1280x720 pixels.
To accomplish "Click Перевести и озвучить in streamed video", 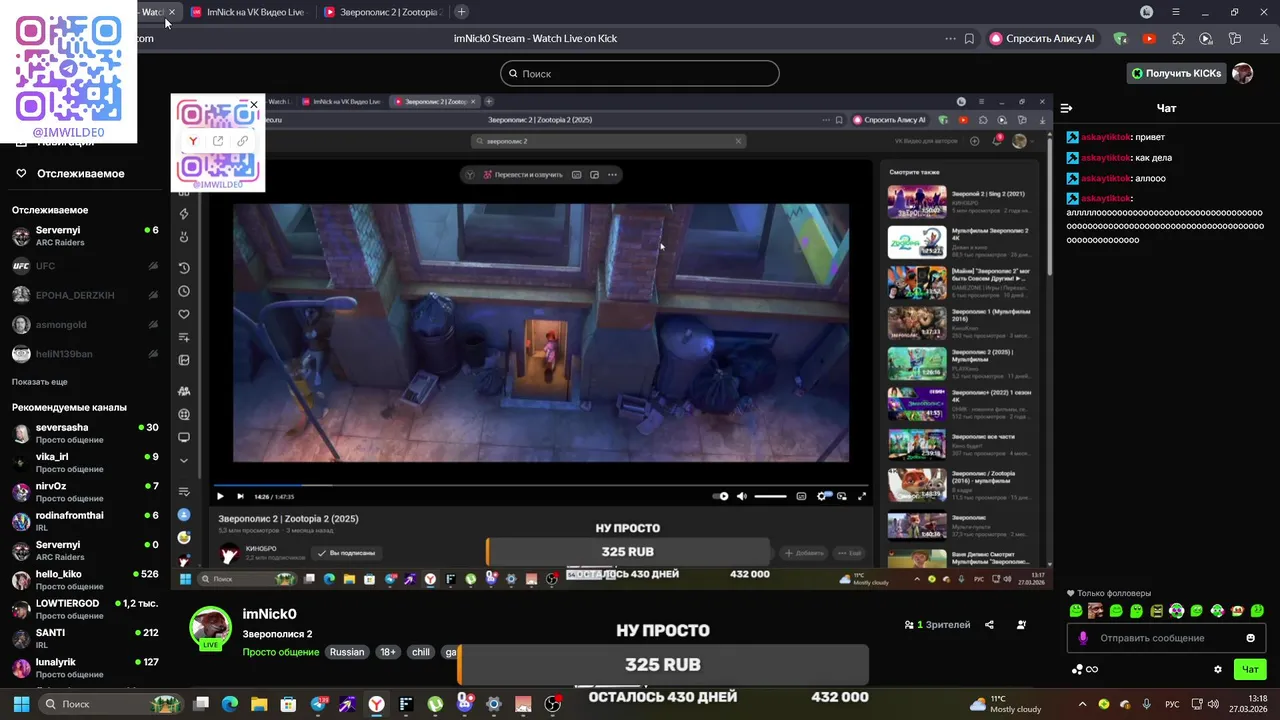I will point(522,174).
